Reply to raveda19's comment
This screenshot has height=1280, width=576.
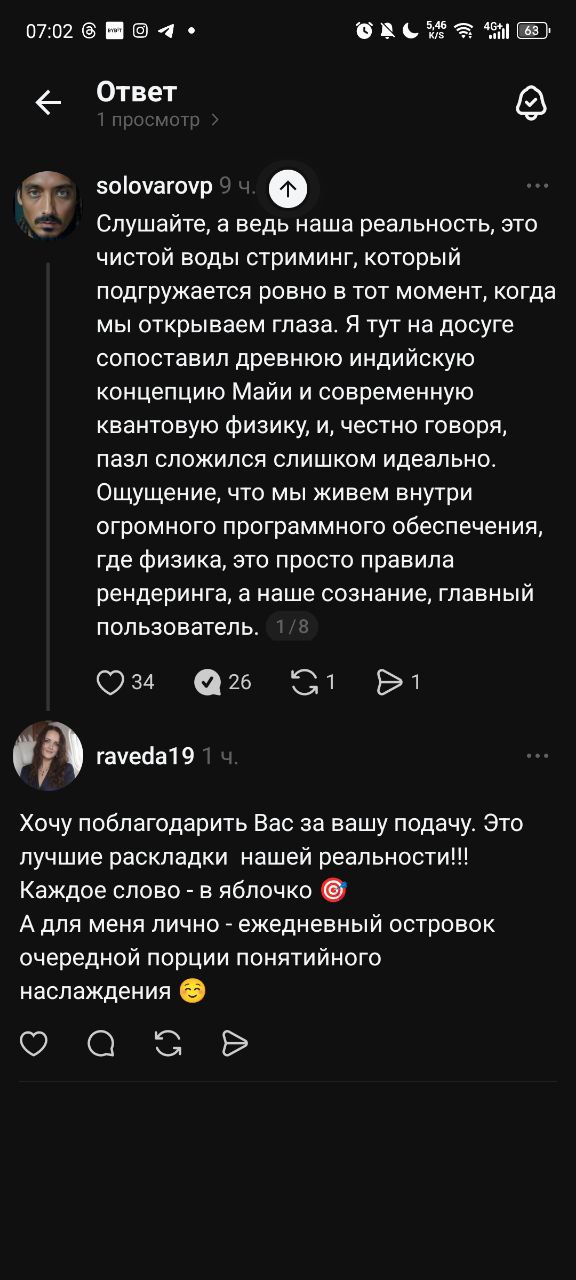(x=101, y=1044)
